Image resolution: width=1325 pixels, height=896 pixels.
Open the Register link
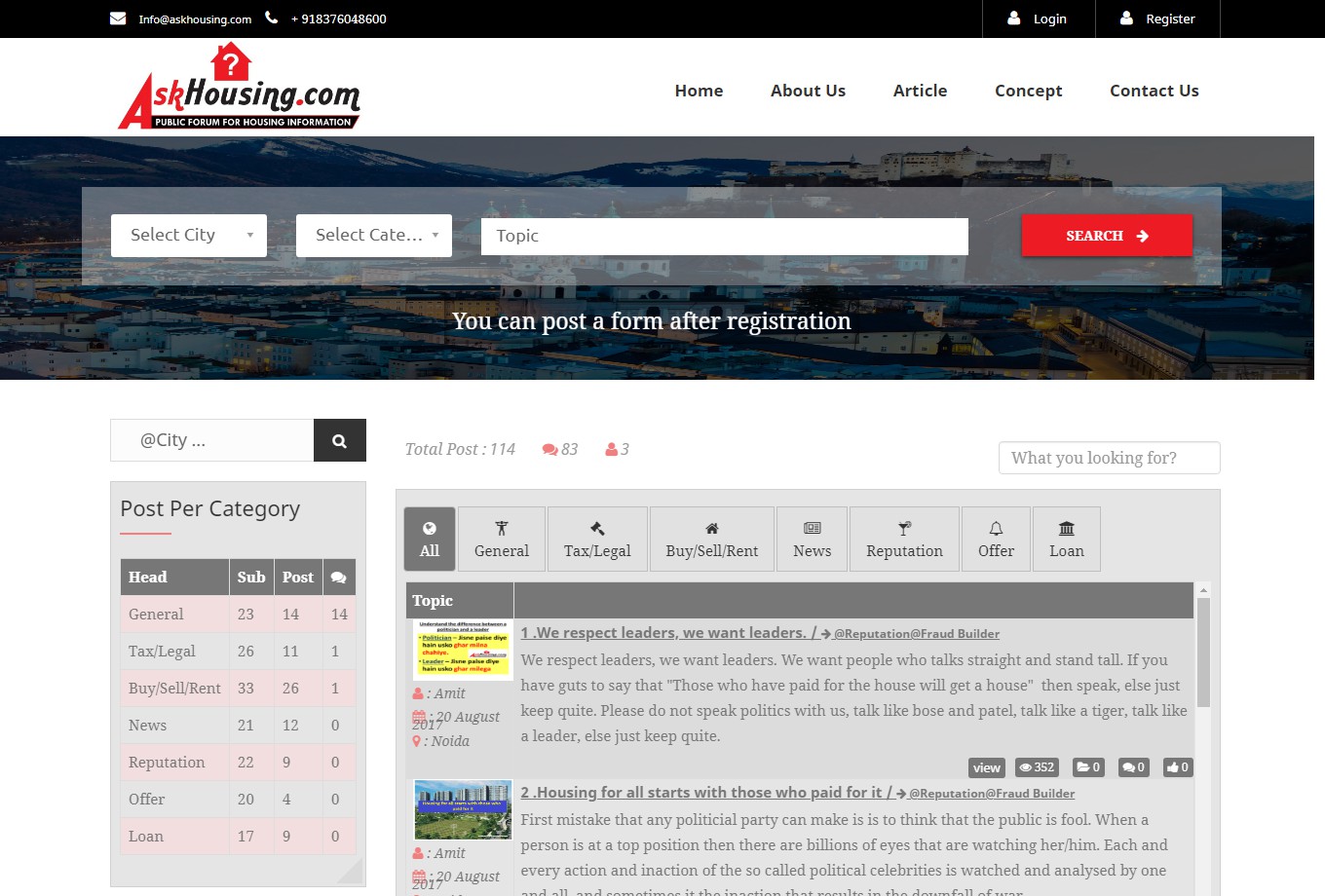tap(1157, 19)
